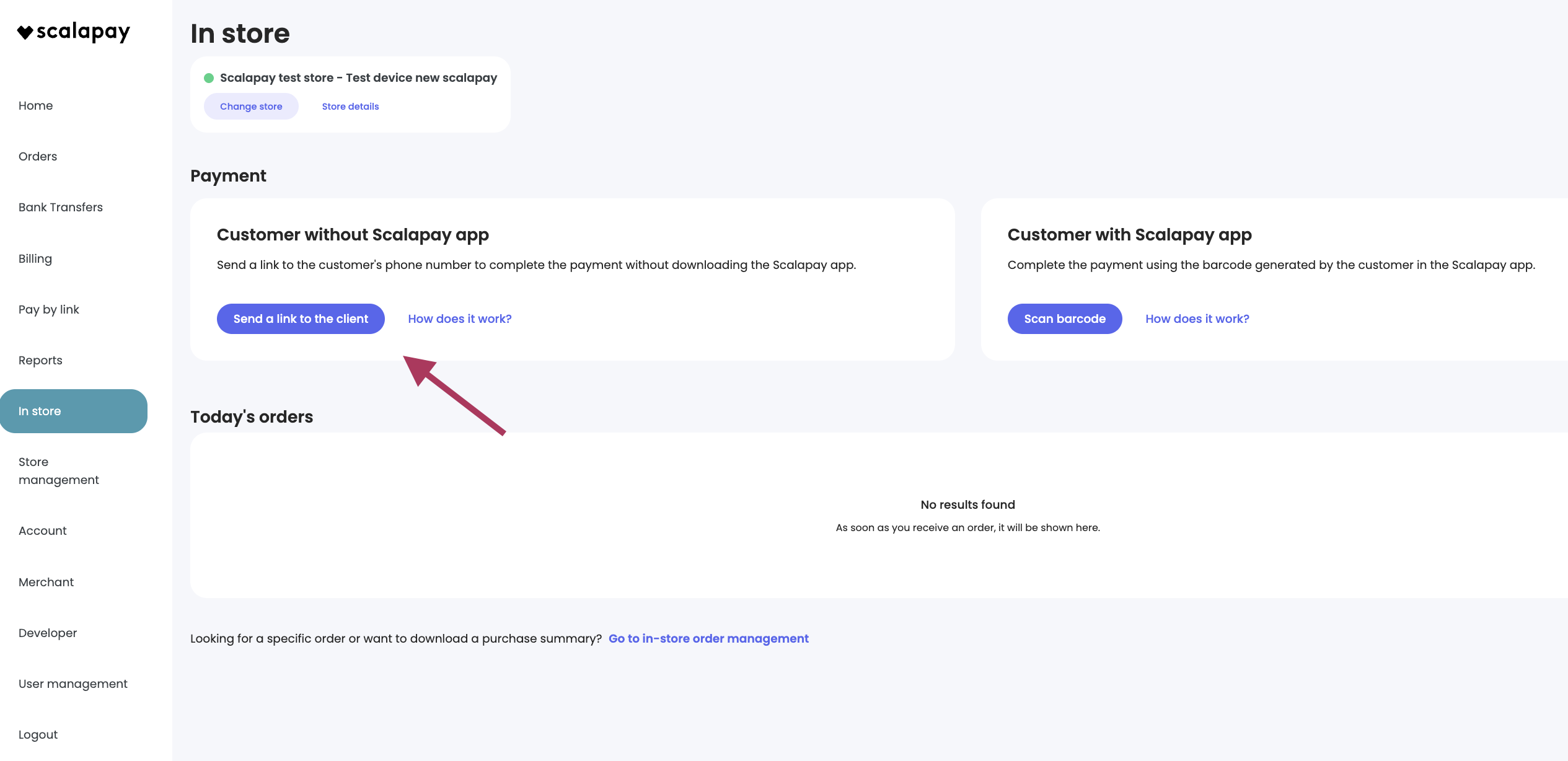Open User management page
1568x761 pixels.
[73, 684]
